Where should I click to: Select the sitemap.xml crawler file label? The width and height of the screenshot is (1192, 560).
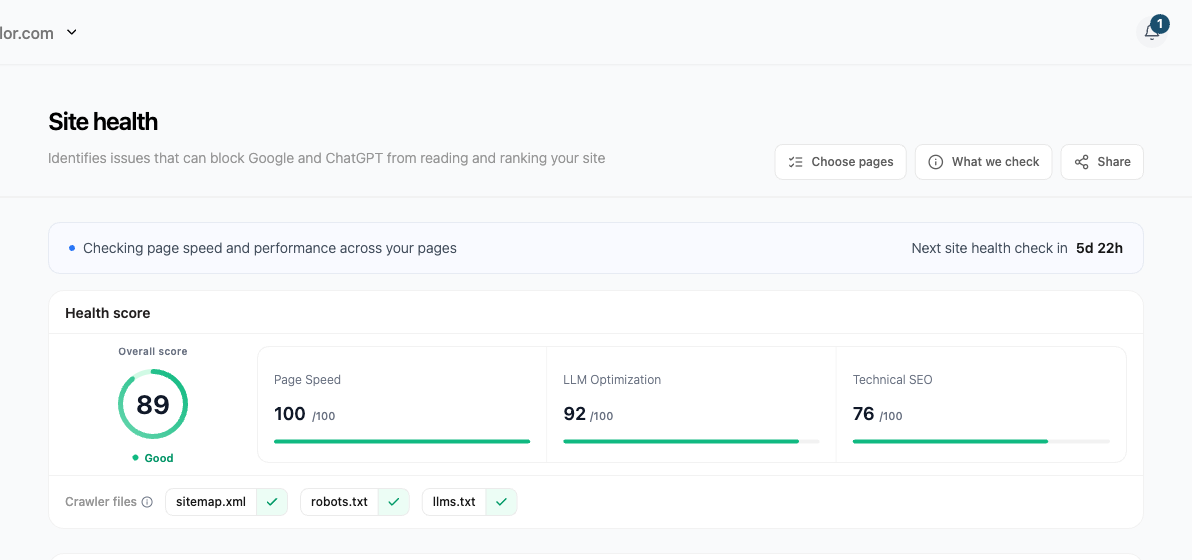[211, 502]
